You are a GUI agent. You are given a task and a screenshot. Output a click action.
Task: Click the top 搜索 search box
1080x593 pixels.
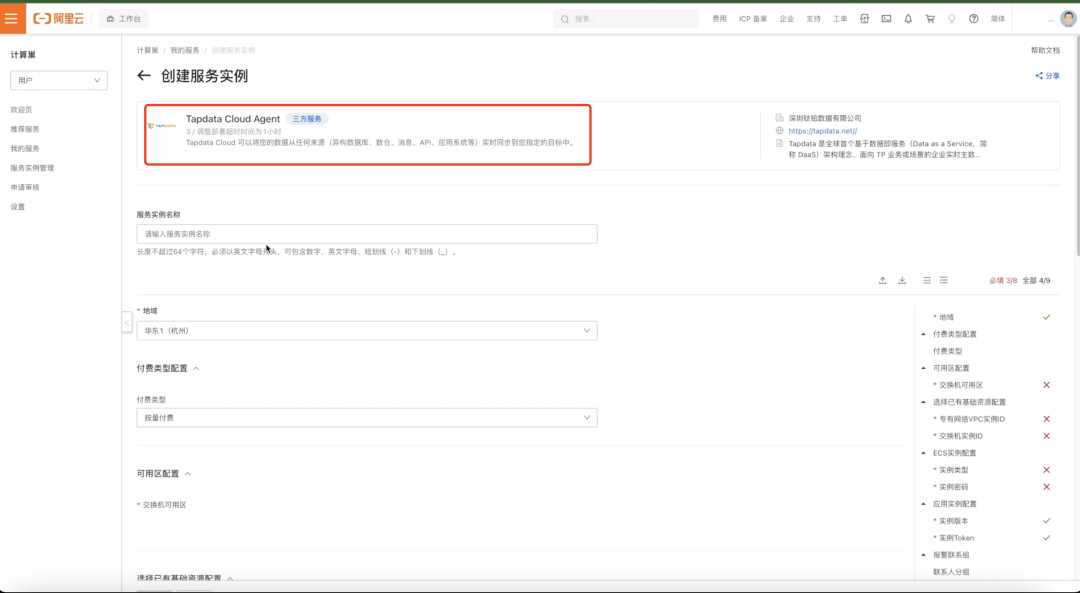point(625,19)
